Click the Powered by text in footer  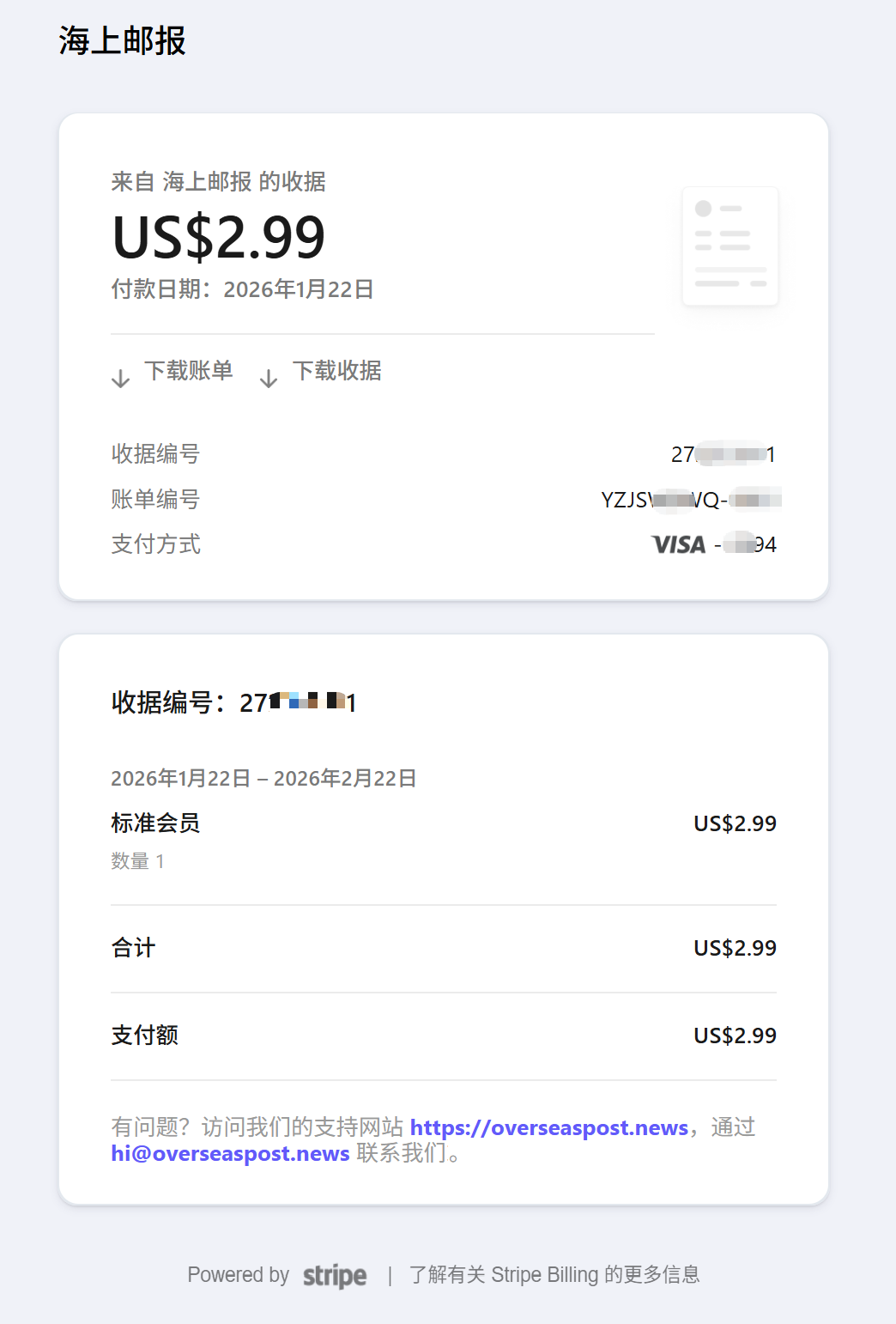point(238,1275)
